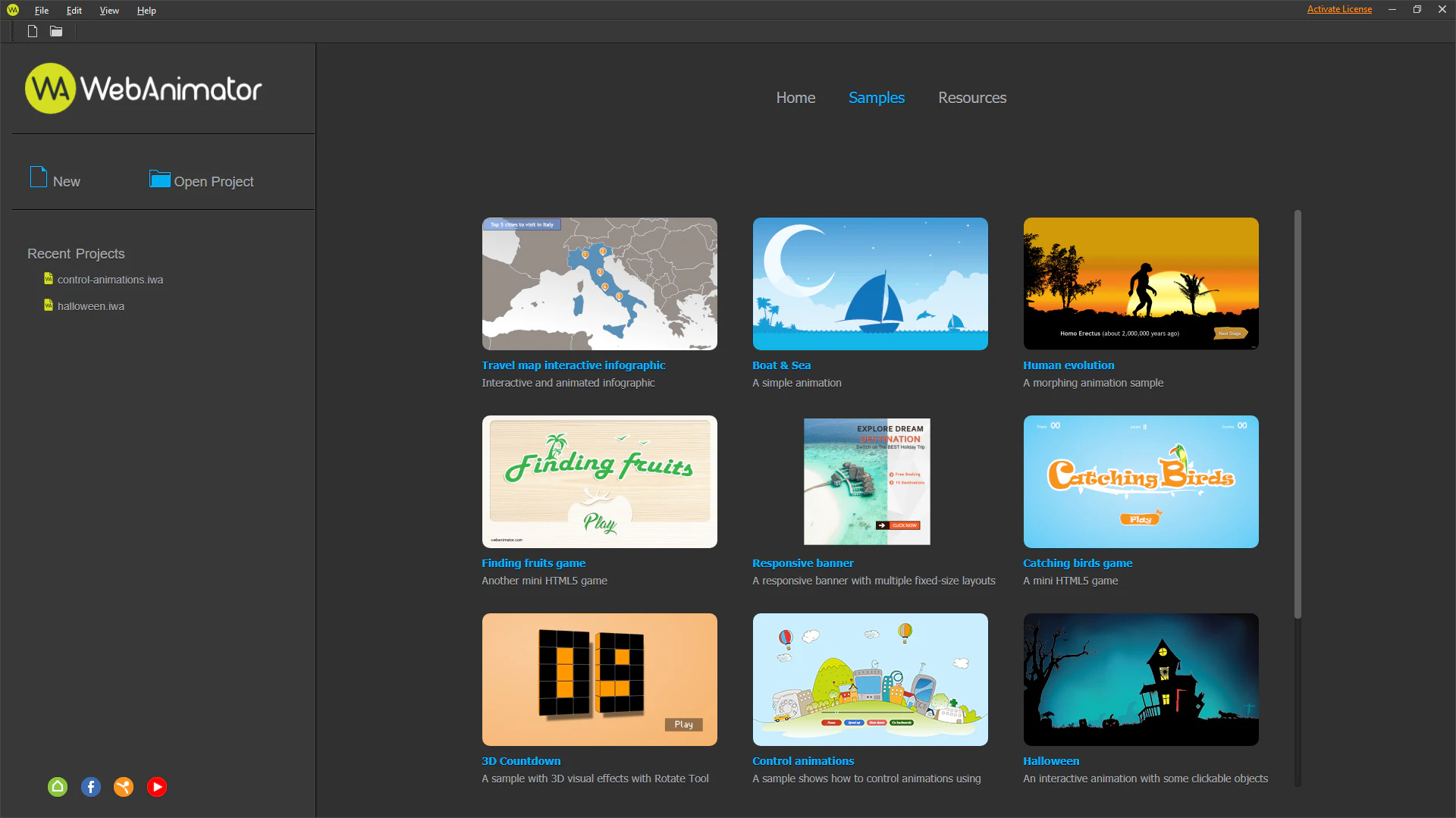Open the green home page icon

coord(57,787)
